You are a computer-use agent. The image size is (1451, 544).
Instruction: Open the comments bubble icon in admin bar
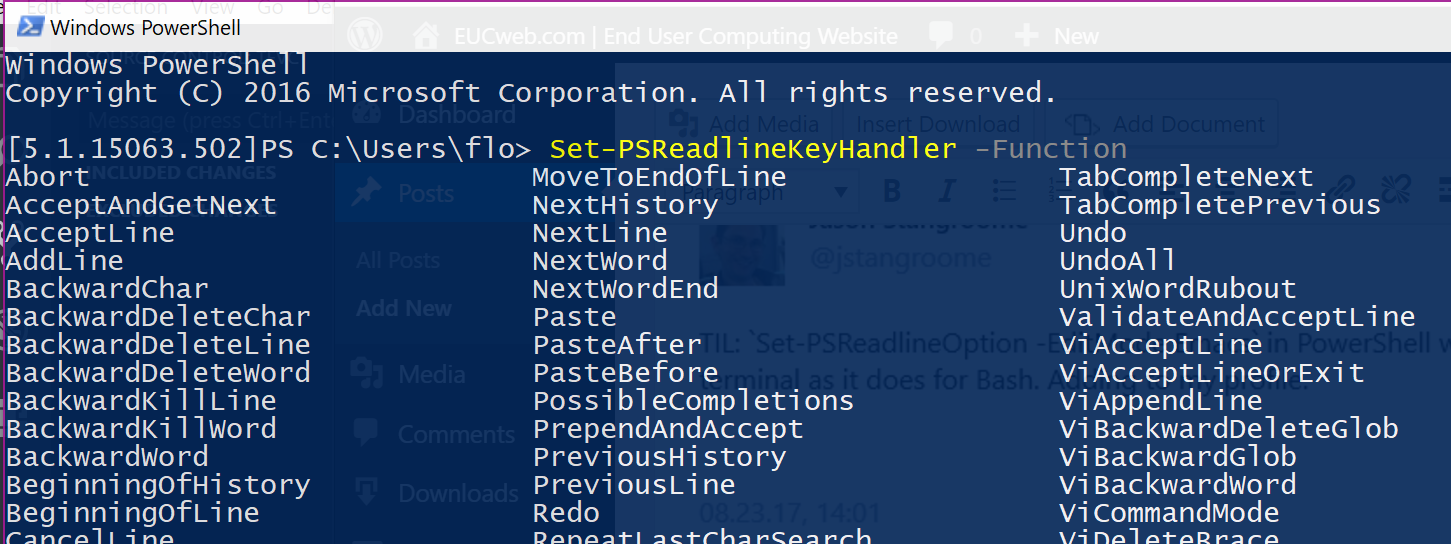[941, 36]
